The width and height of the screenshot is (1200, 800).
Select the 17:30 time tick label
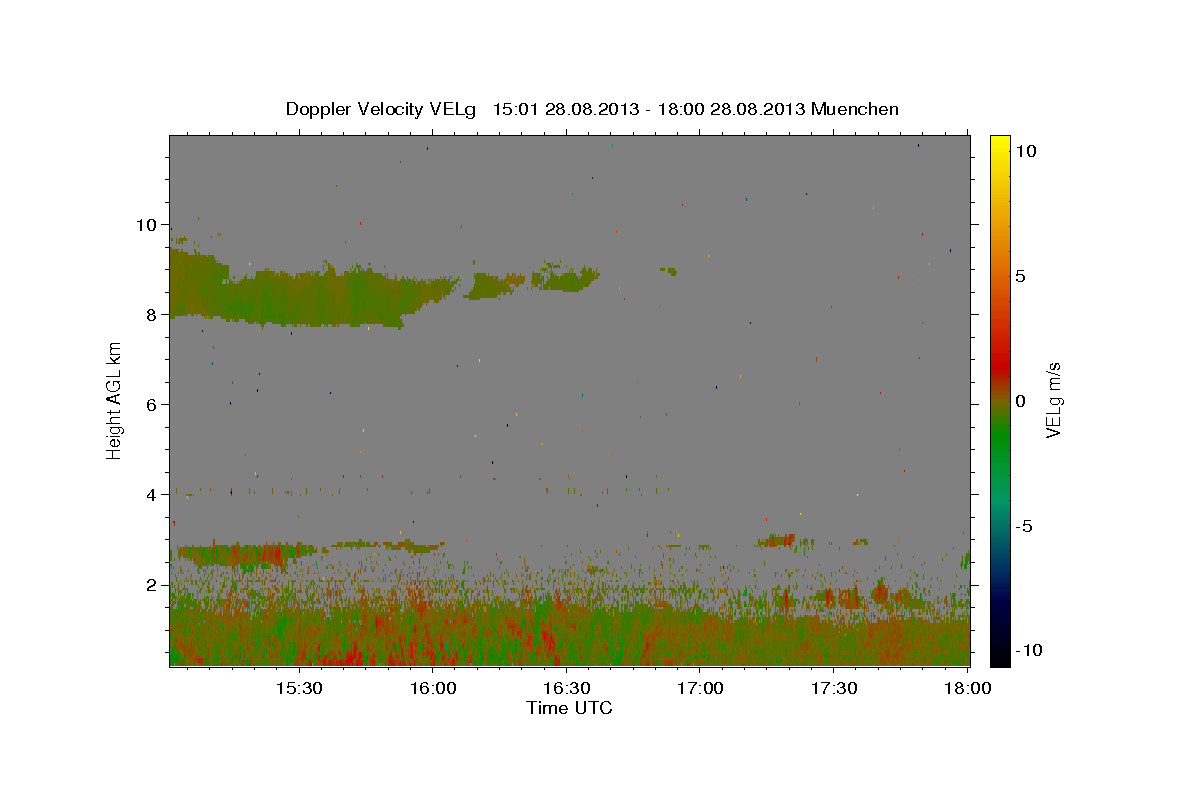coord(833,688)
